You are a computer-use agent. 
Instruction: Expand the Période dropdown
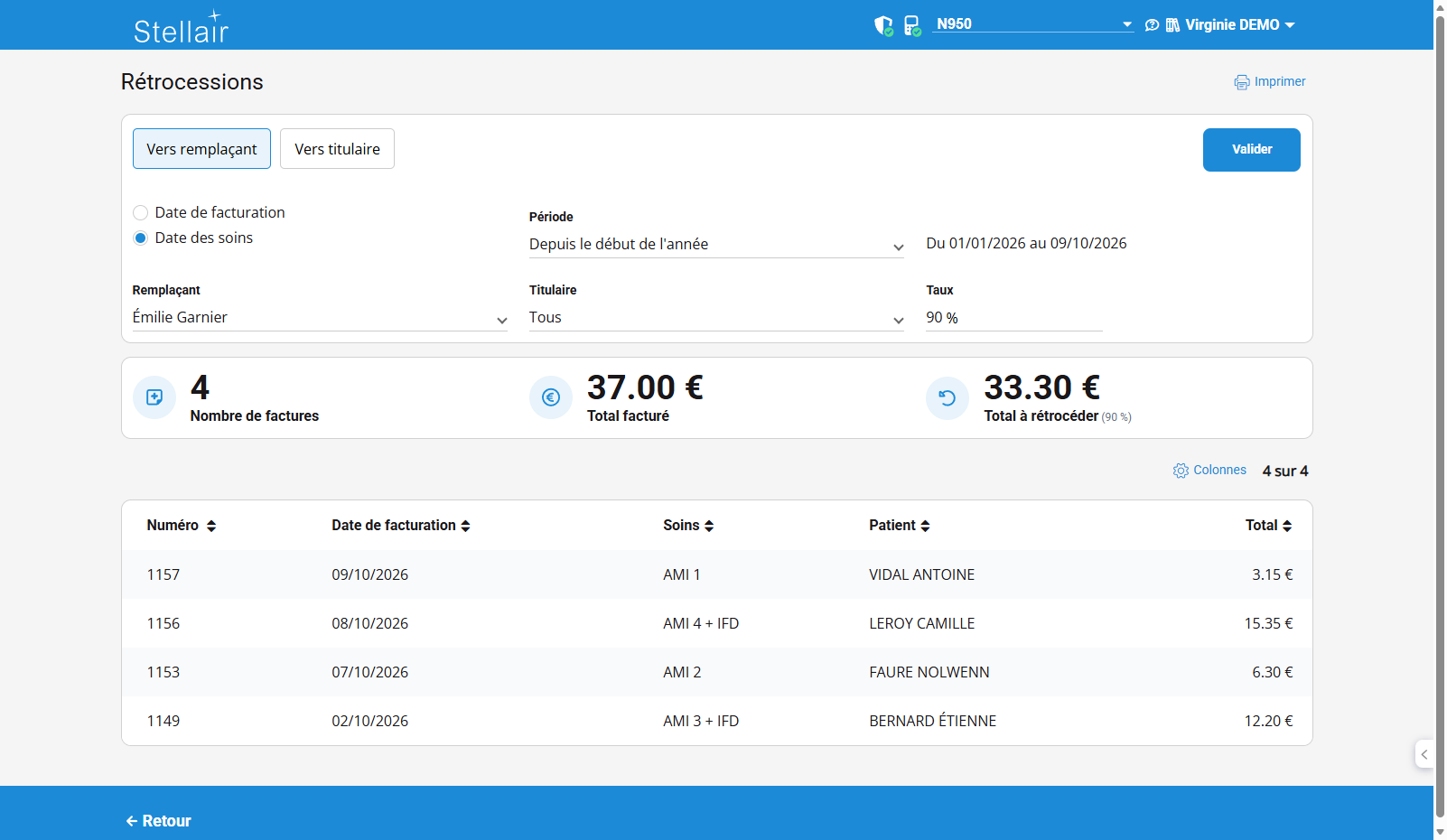pos(716,245)
